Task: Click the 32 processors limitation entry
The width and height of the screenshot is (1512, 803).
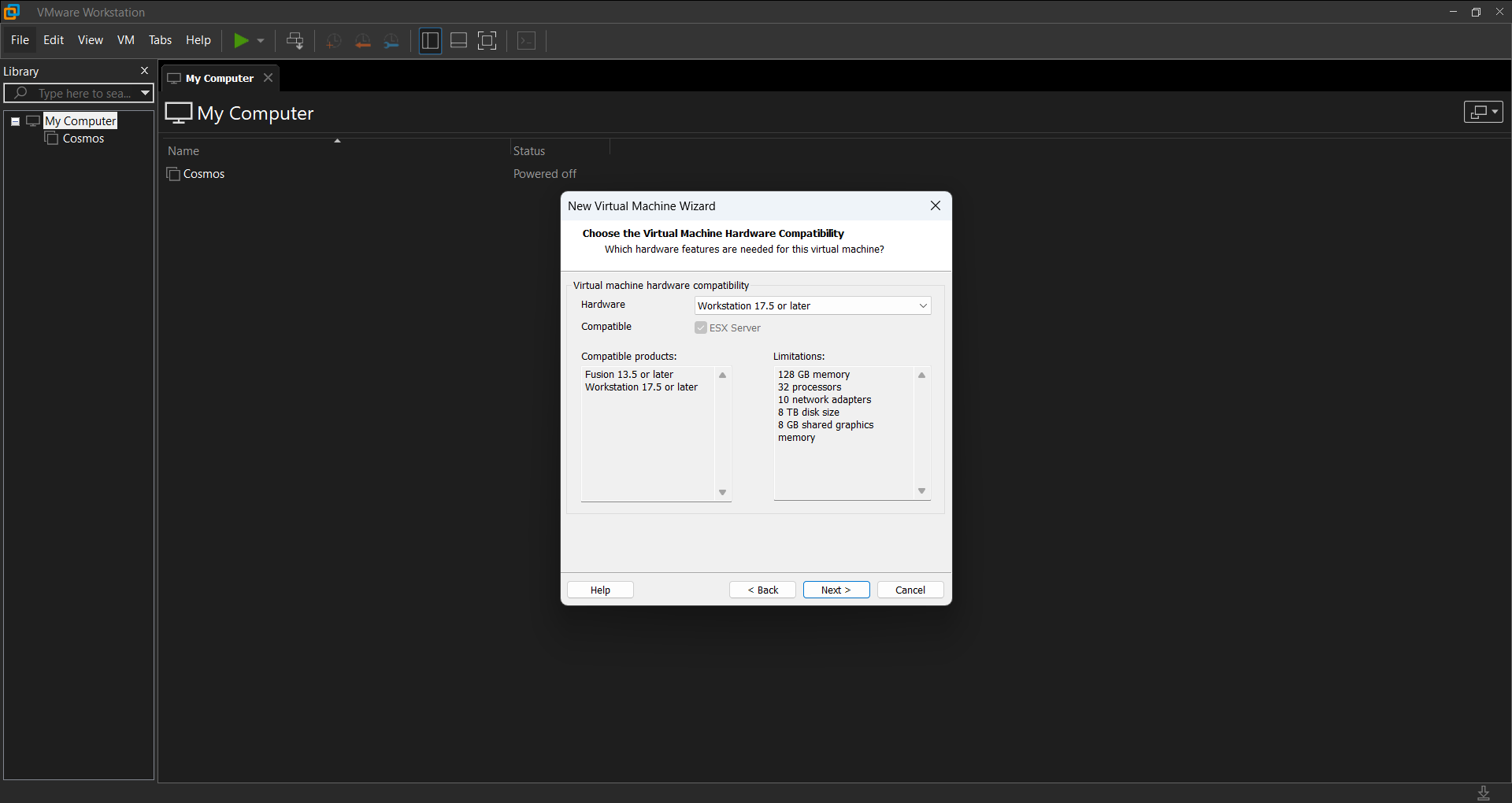Action: [x=810, y=387]
